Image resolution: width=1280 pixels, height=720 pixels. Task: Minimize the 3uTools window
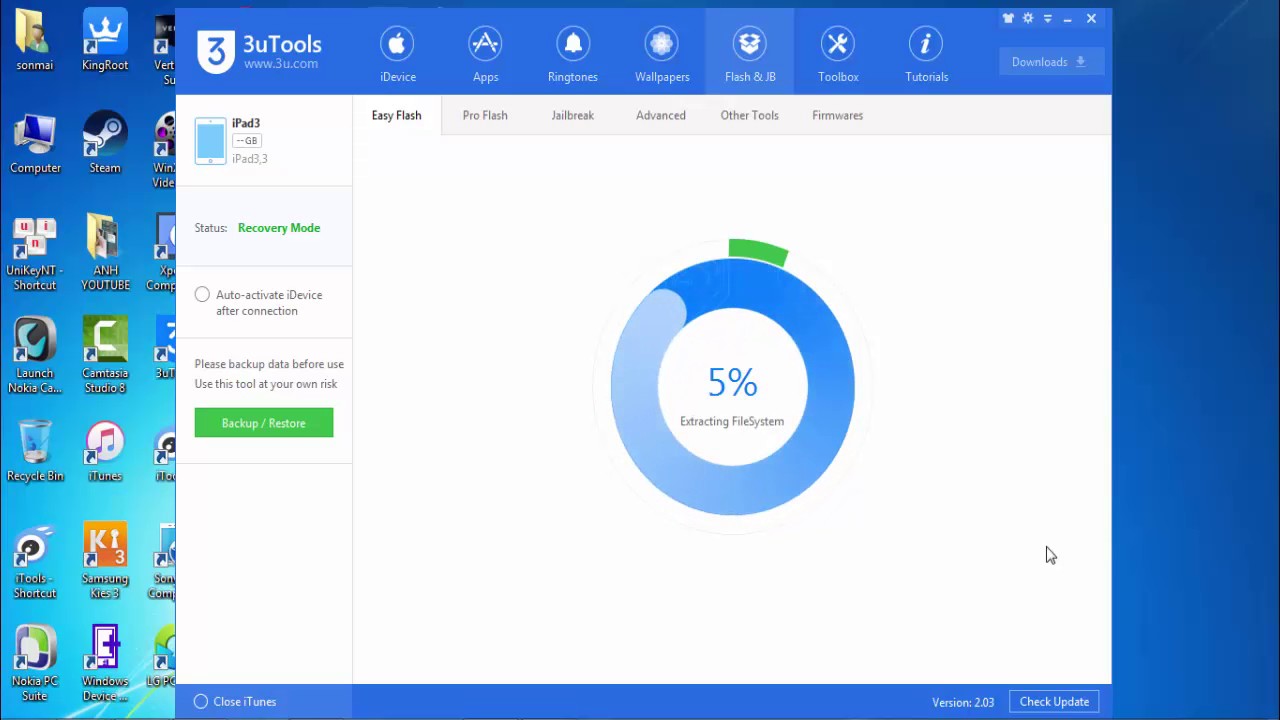click(x=1068, y=19)
